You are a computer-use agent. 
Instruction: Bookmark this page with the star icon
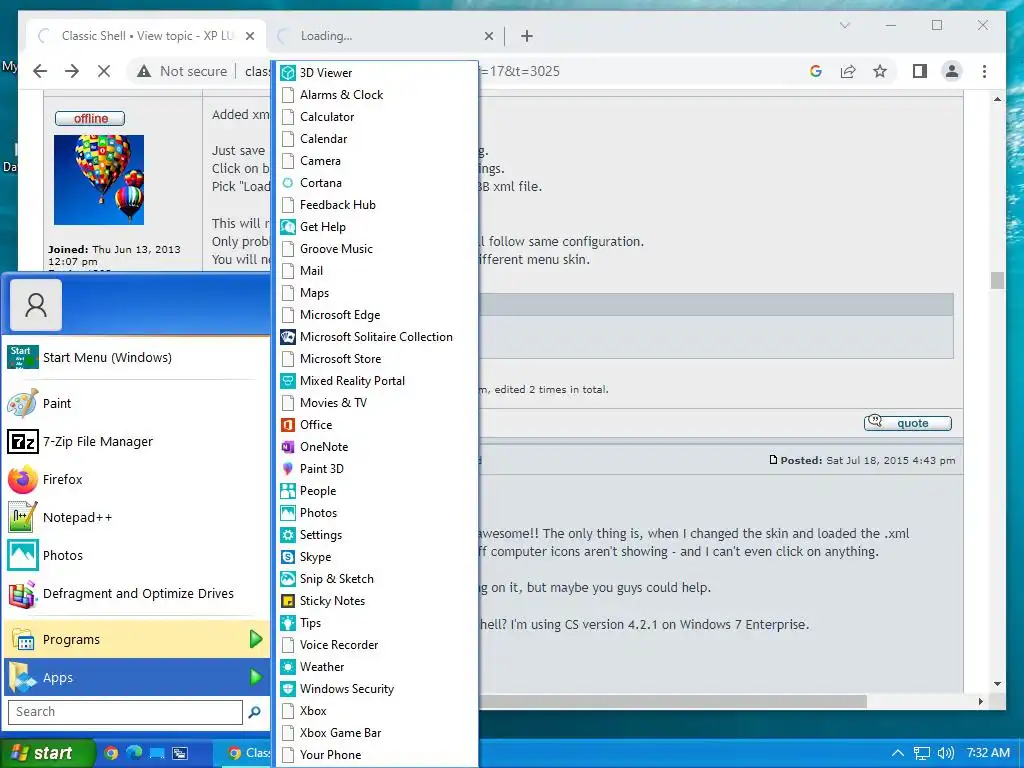(x=880, y=71)
